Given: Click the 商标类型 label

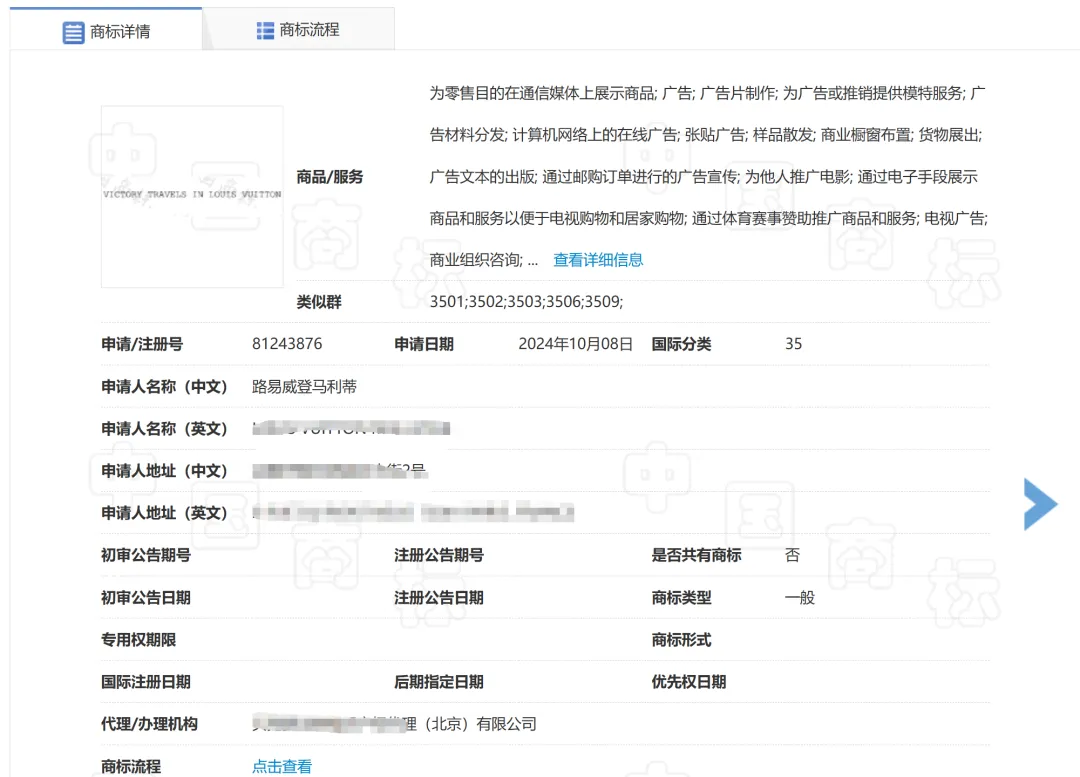Looking at the screenshot, I should 681,597.
